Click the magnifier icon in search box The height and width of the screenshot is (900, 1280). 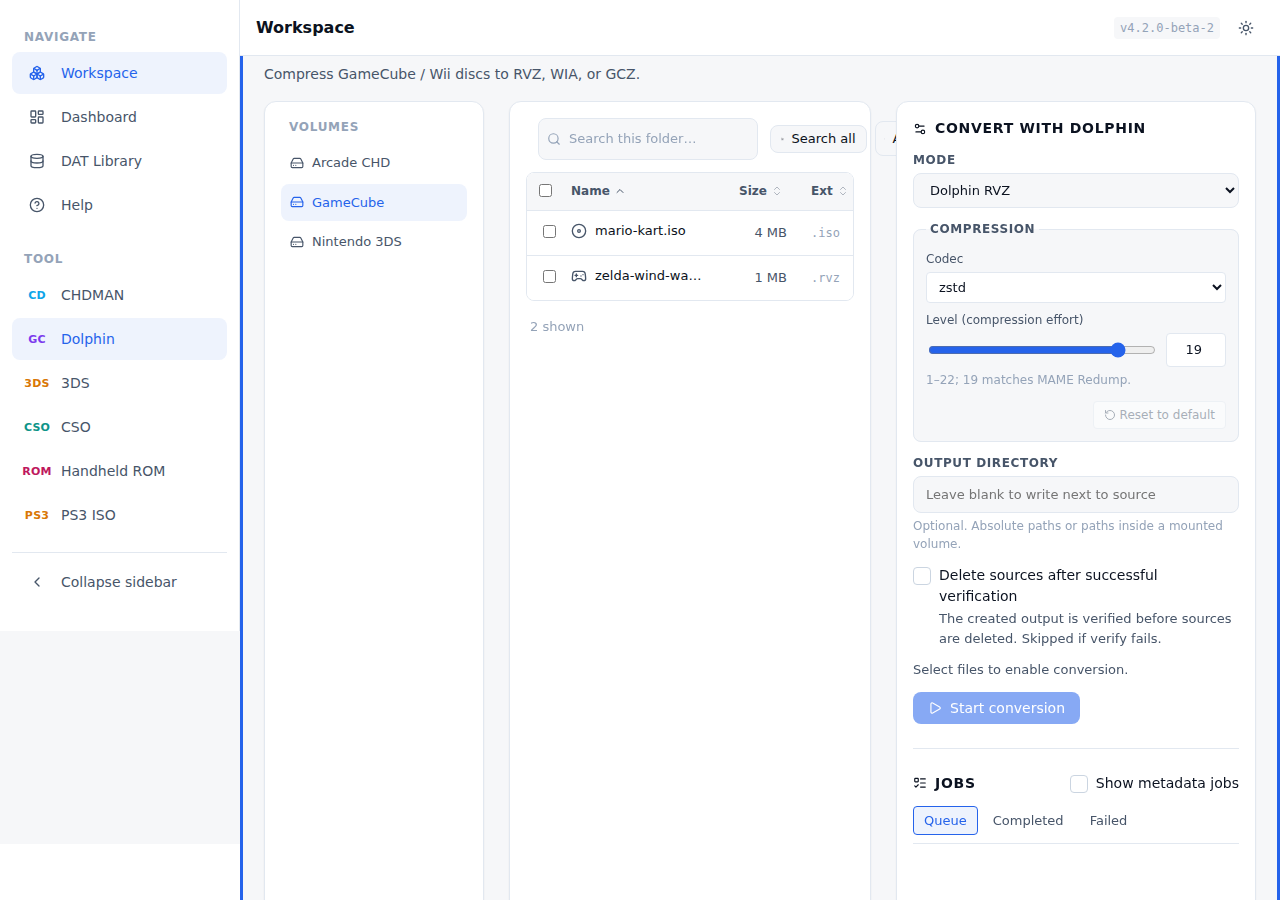554,139
